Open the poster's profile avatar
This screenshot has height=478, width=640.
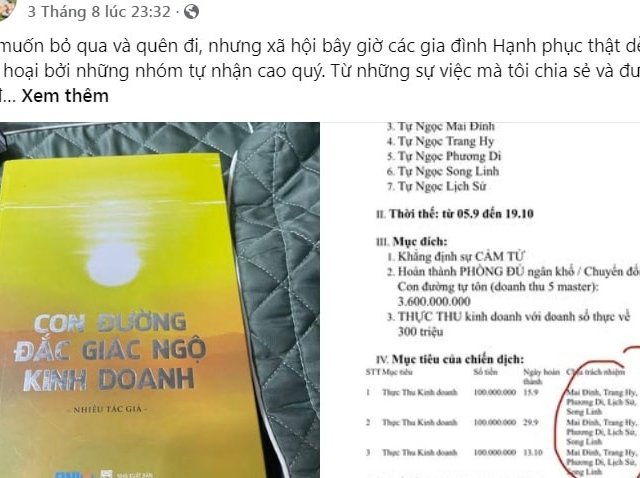point(6,8)
